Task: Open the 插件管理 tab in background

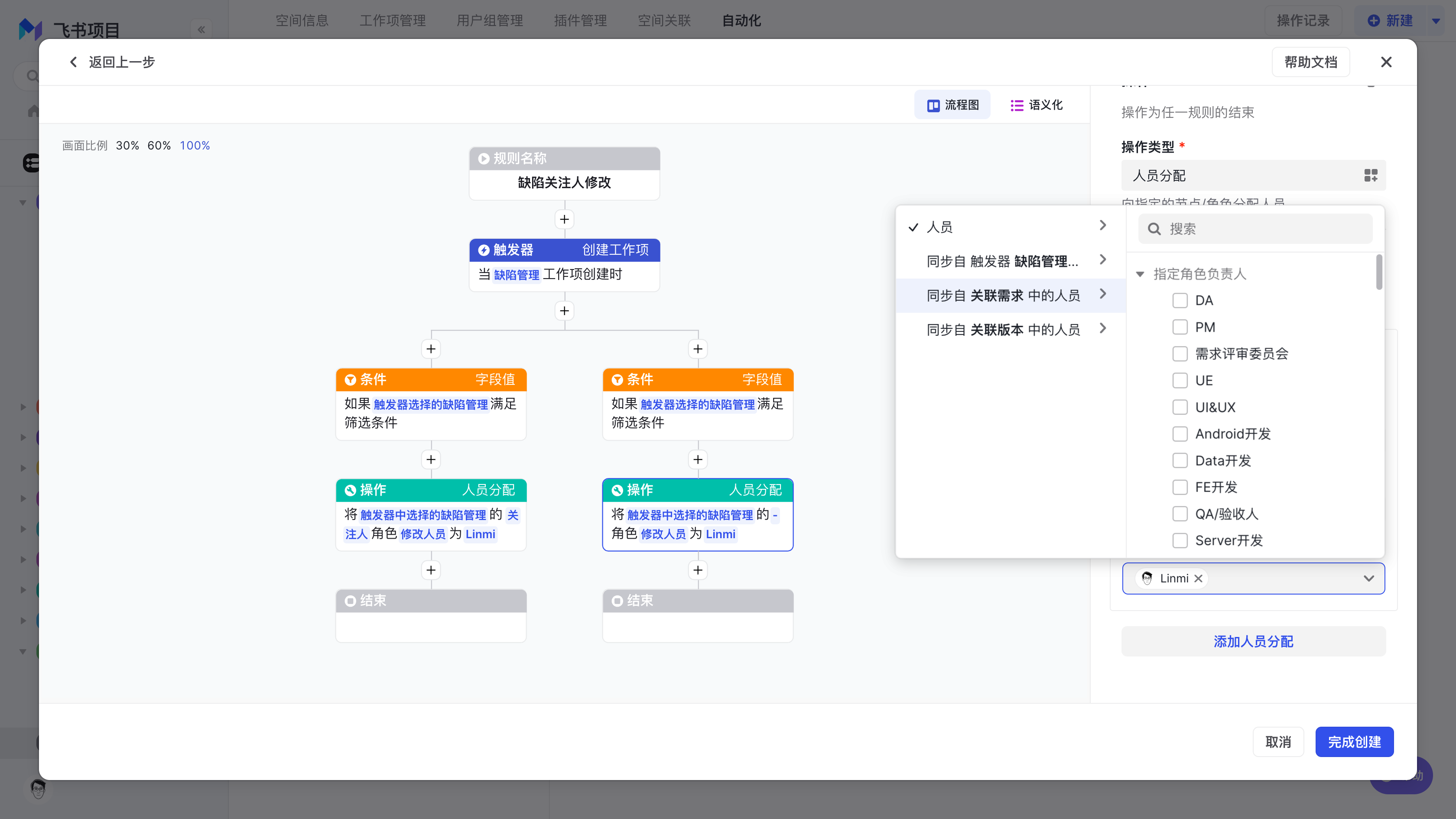Action: (580, 20)
